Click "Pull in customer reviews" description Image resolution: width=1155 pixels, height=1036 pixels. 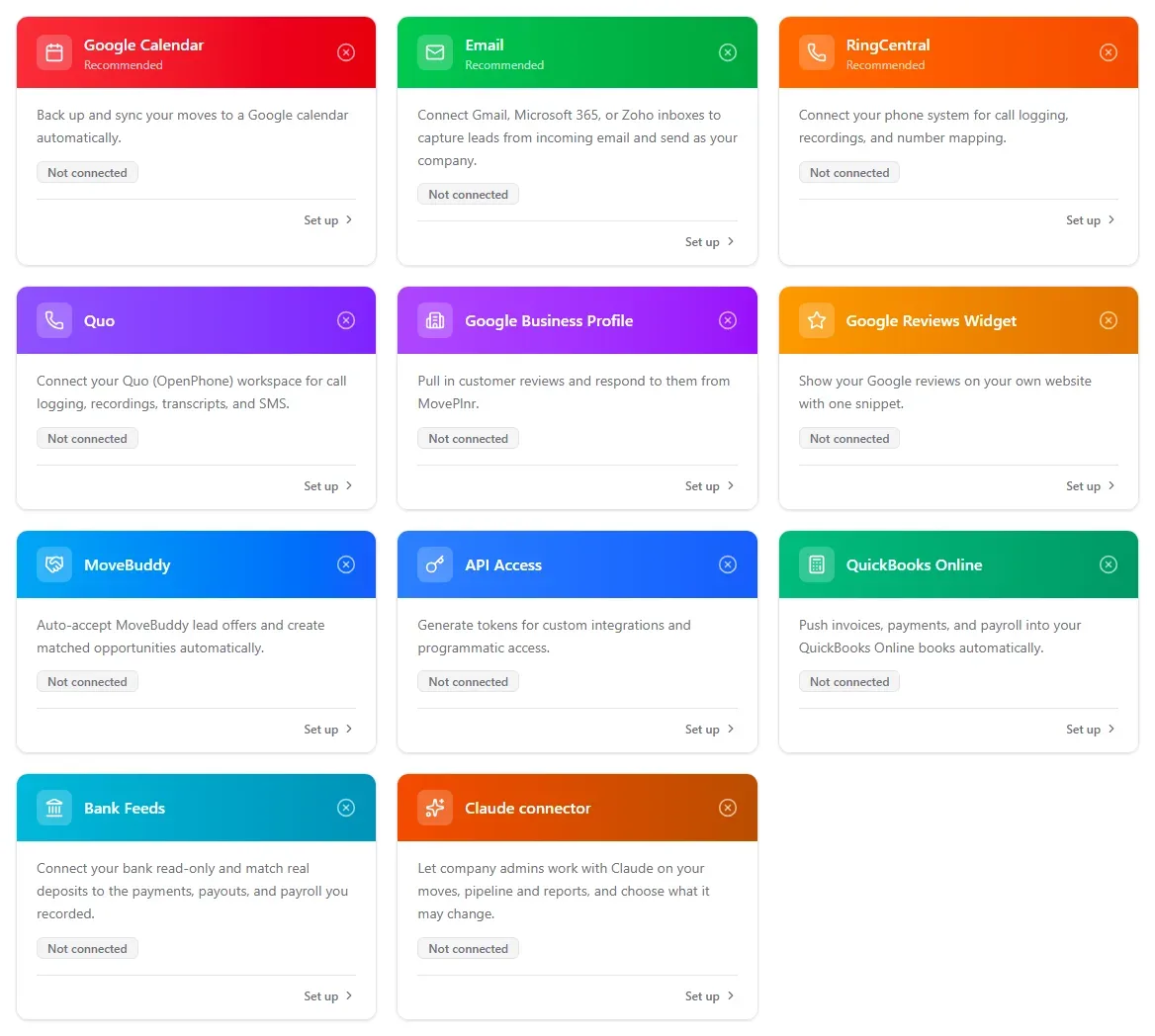(574, 392)
